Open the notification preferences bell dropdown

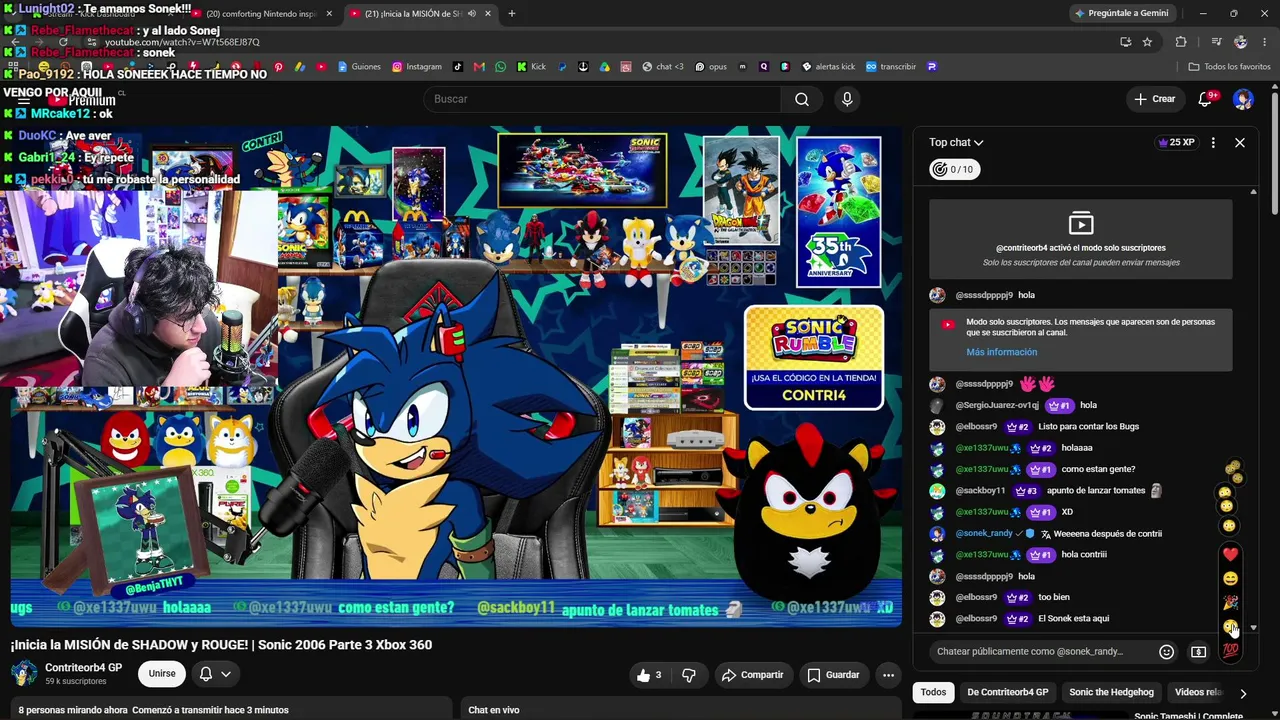[215, 674]
